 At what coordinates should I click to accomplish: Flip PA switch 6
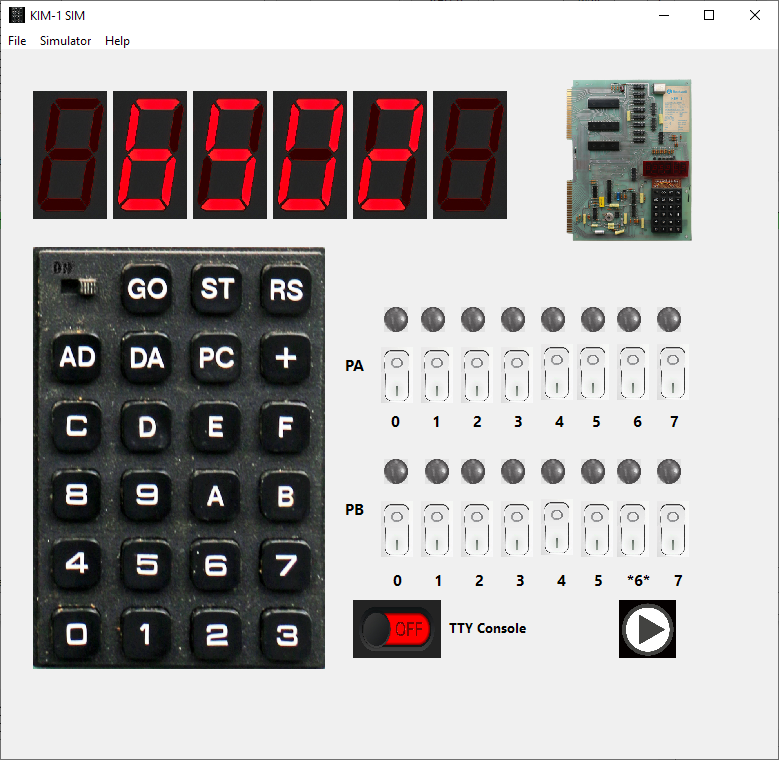click(632, 372)
